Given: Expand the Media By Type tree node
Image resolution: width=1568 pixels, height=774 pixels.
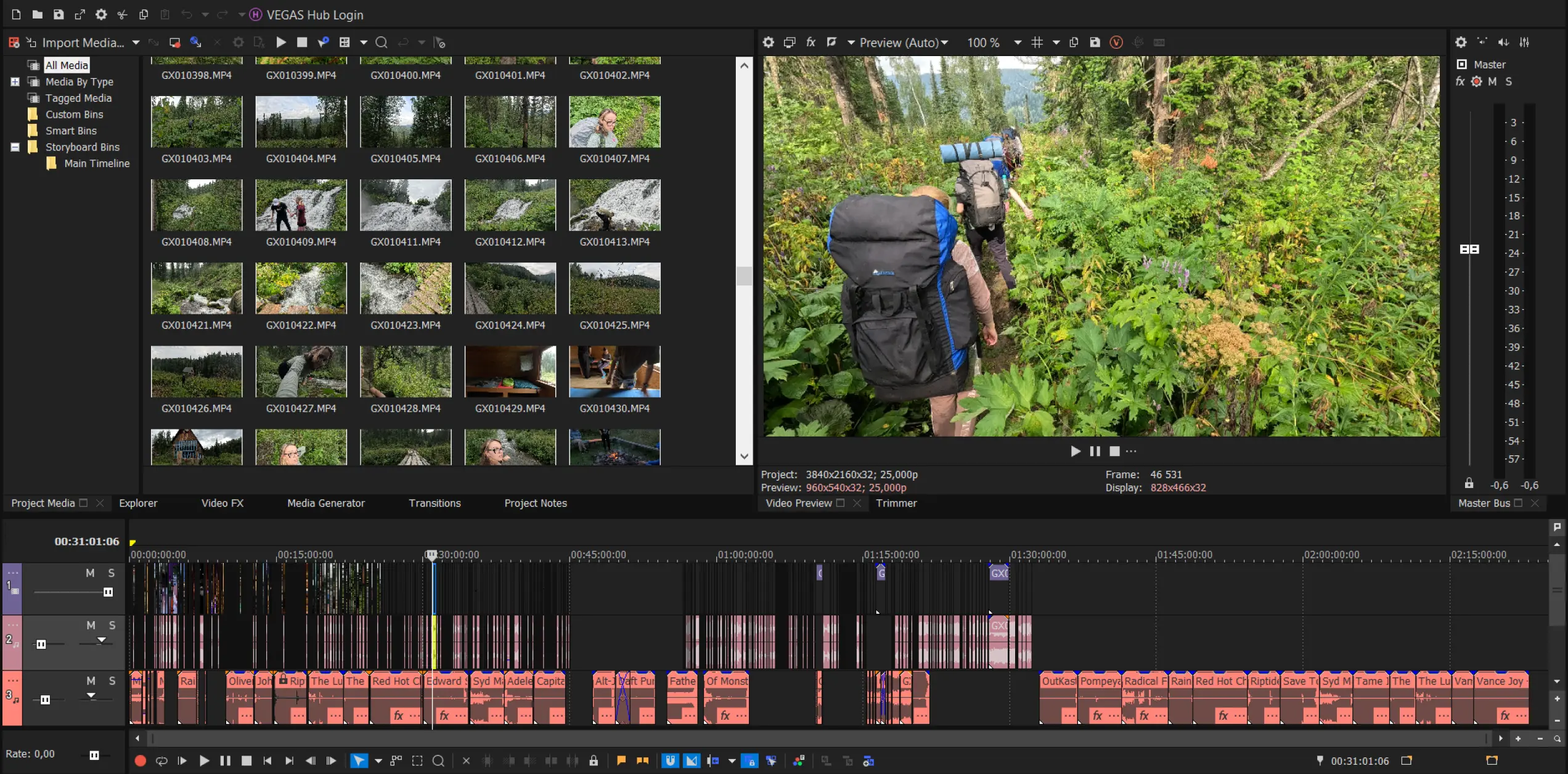Looking at the screenshot, I should click(15, 81).
